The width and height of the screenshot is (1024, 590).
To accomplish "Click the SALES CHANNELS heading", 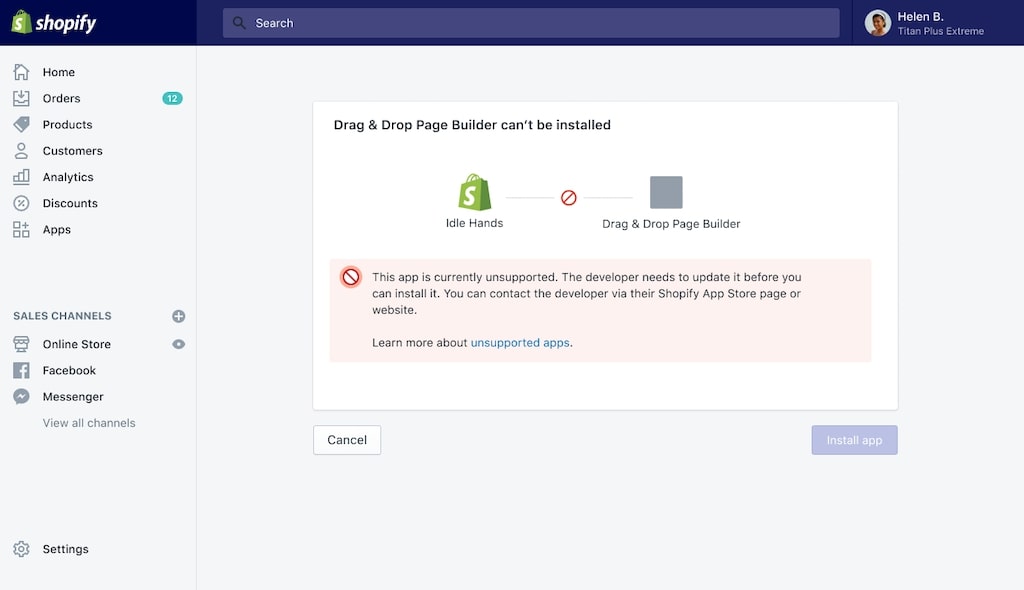I will pyautogui.click(x=62, y=316).
